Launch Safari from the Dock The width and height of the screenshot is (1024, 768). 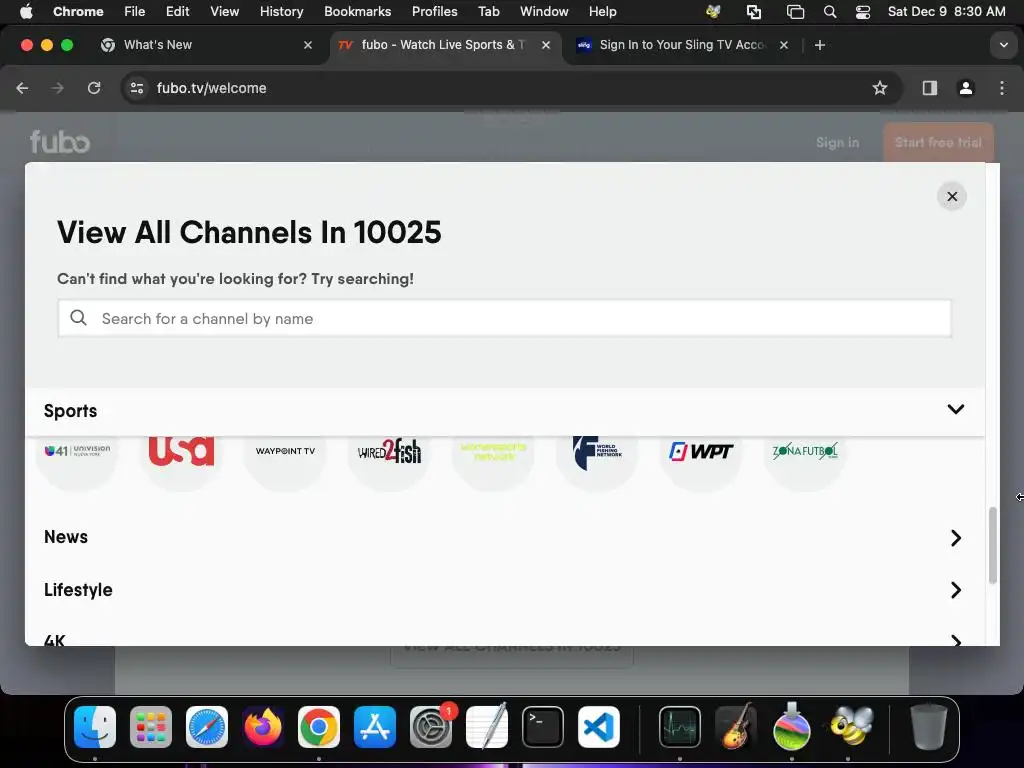(207, 727)
